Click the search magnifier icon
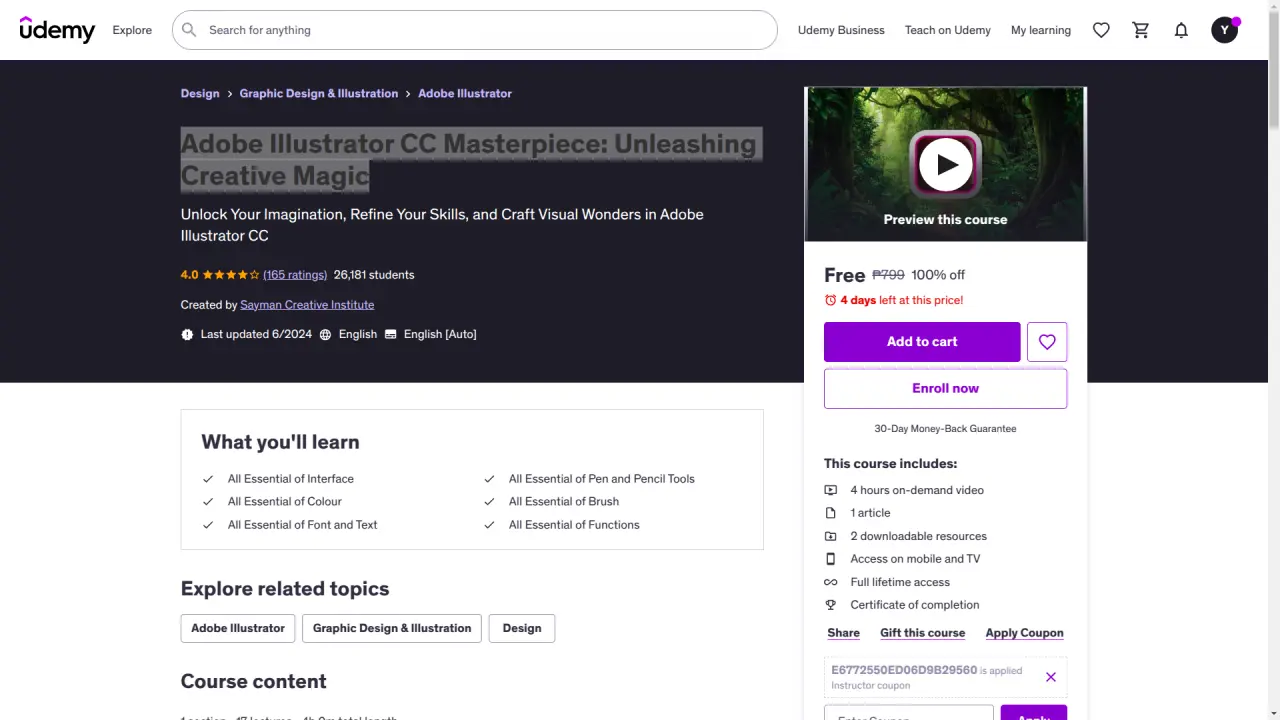Image resolution: width=1280 pixels, height=720 pixels. (189, 30)
